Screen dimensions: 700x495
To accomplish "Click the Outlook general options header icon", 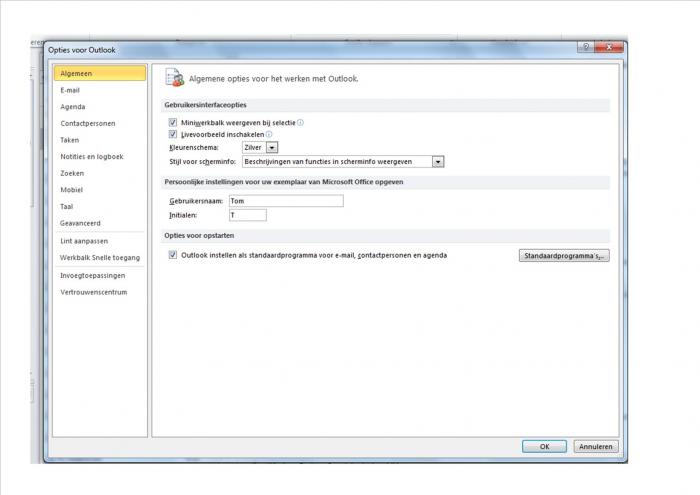I will pos(175,78).
